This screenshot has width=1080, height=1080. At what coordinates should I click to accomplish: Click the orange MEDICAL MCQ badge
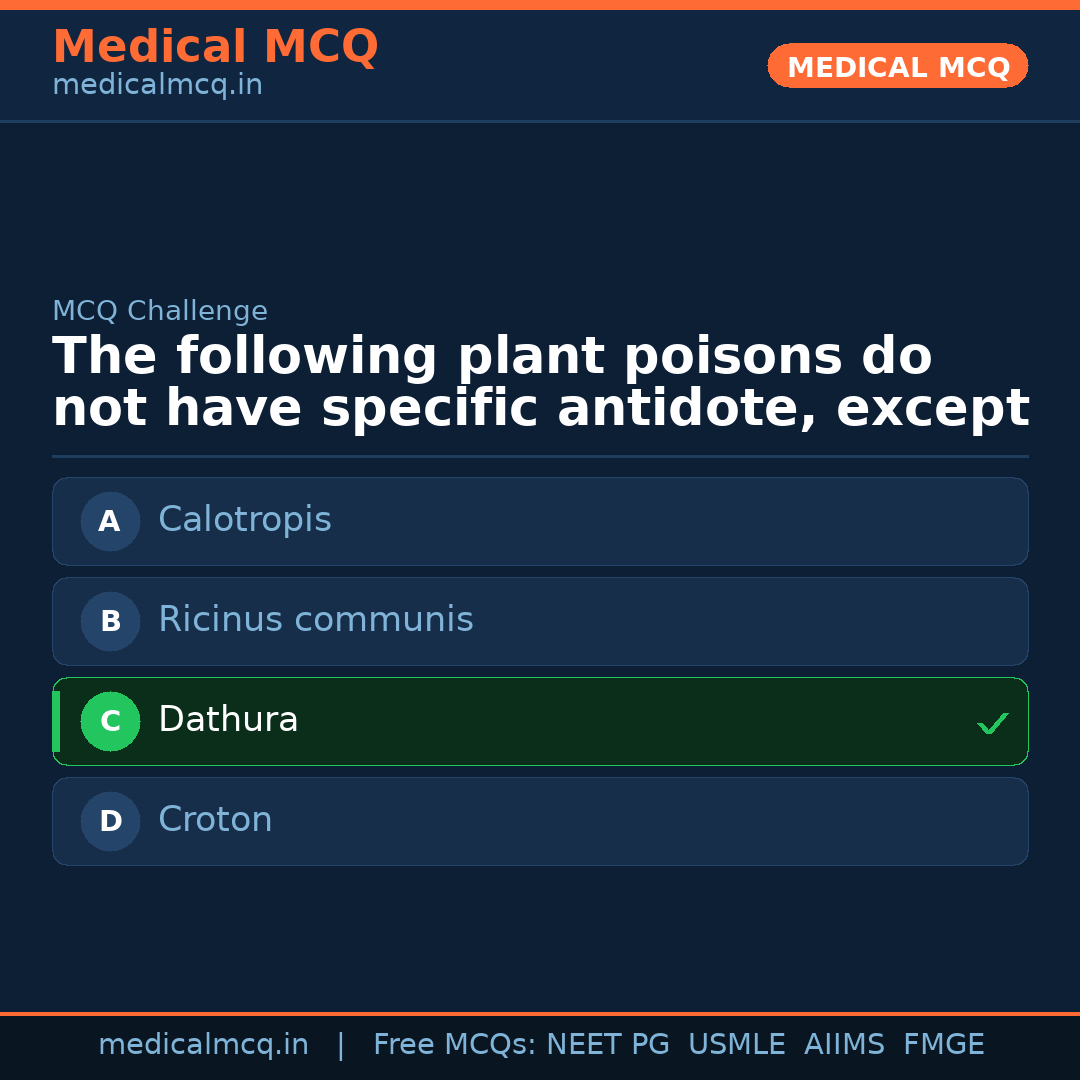897,66
